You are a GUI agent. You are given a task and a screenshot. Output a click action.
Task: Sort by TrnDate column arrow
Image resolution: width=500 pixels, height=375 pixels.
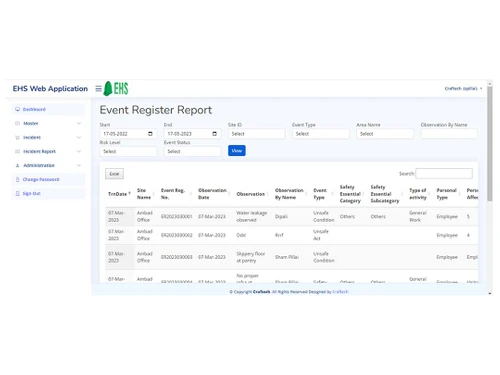(129, 193)
